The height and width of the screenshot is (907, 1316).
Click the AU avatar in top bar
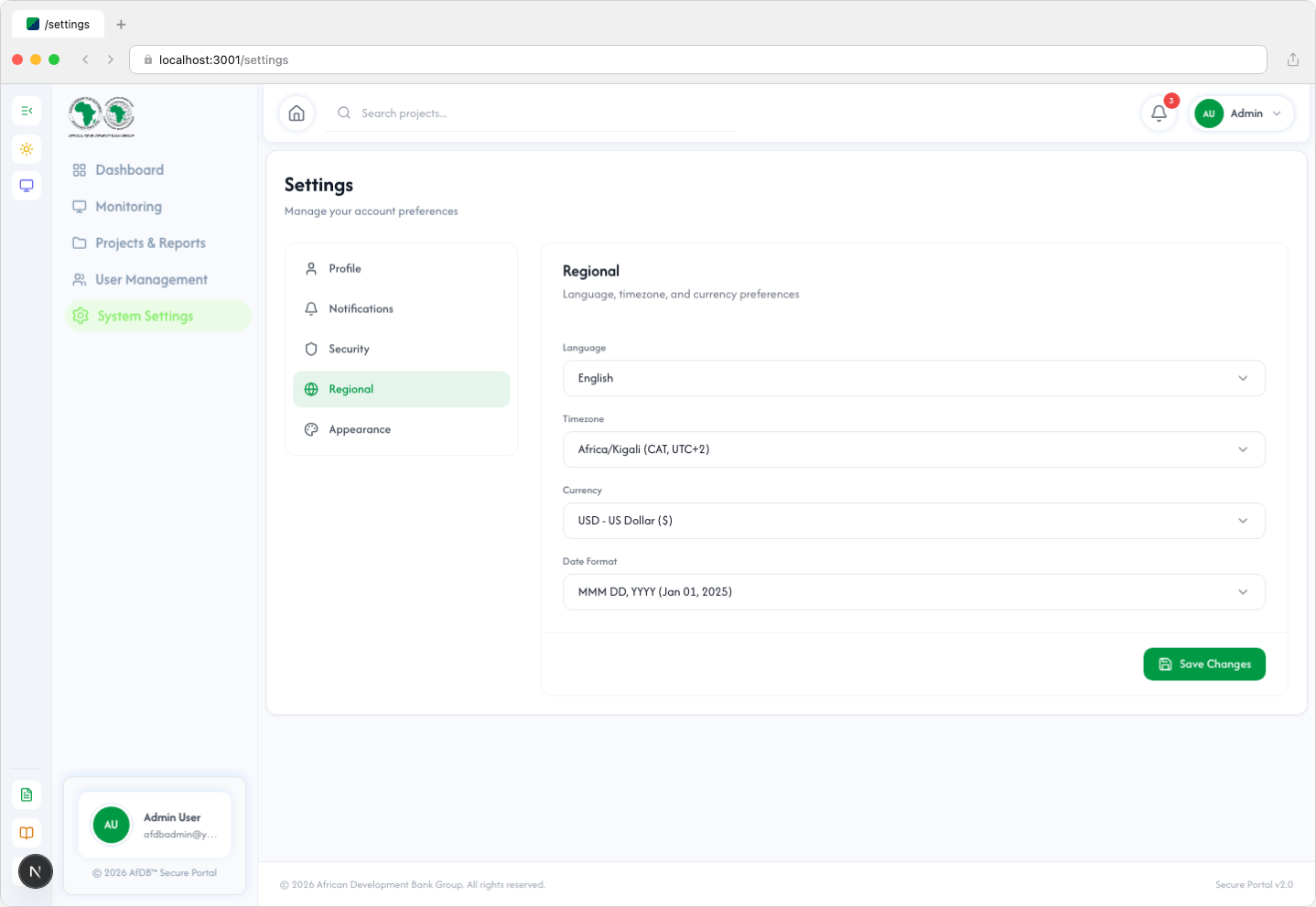(x=1209, y=113)
